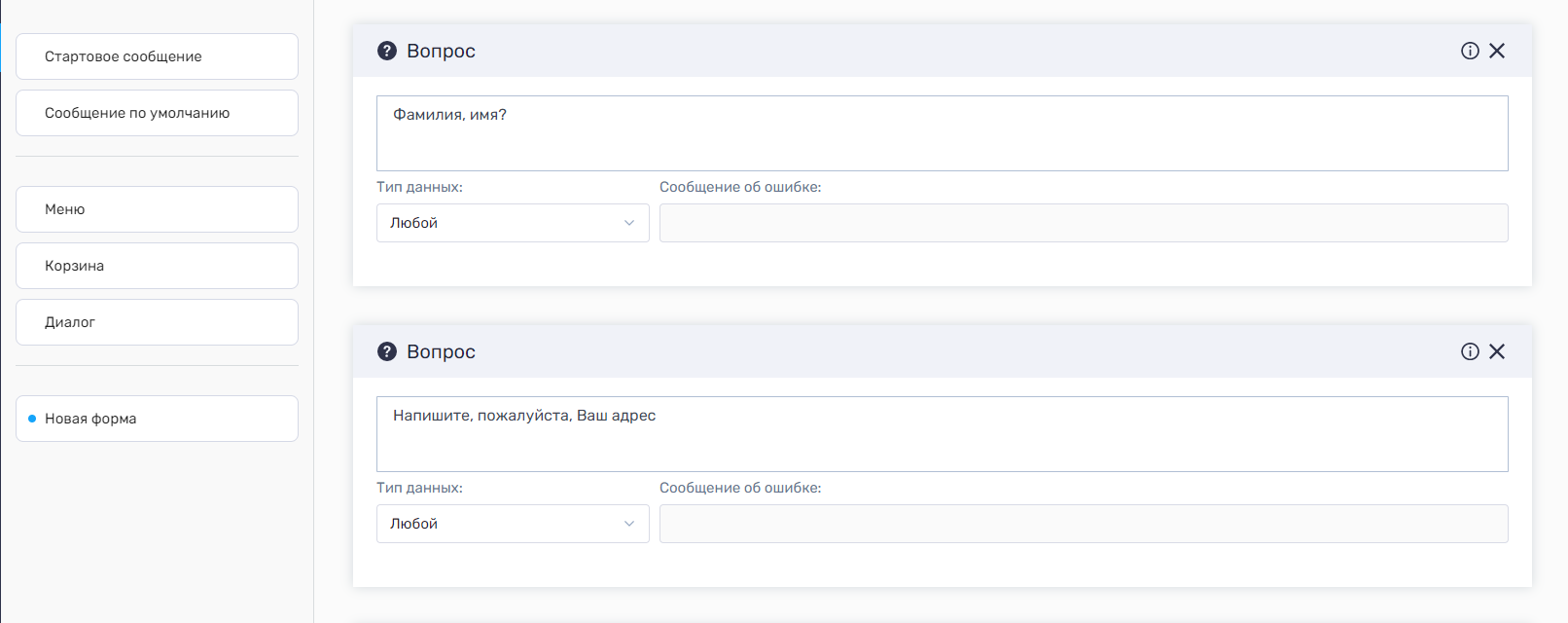Image resolution: width=1568 pixels, height=623 pixels.
Task: Open the Тип данных dropdown for the Фамилия question
Action: tap(513, 223)
